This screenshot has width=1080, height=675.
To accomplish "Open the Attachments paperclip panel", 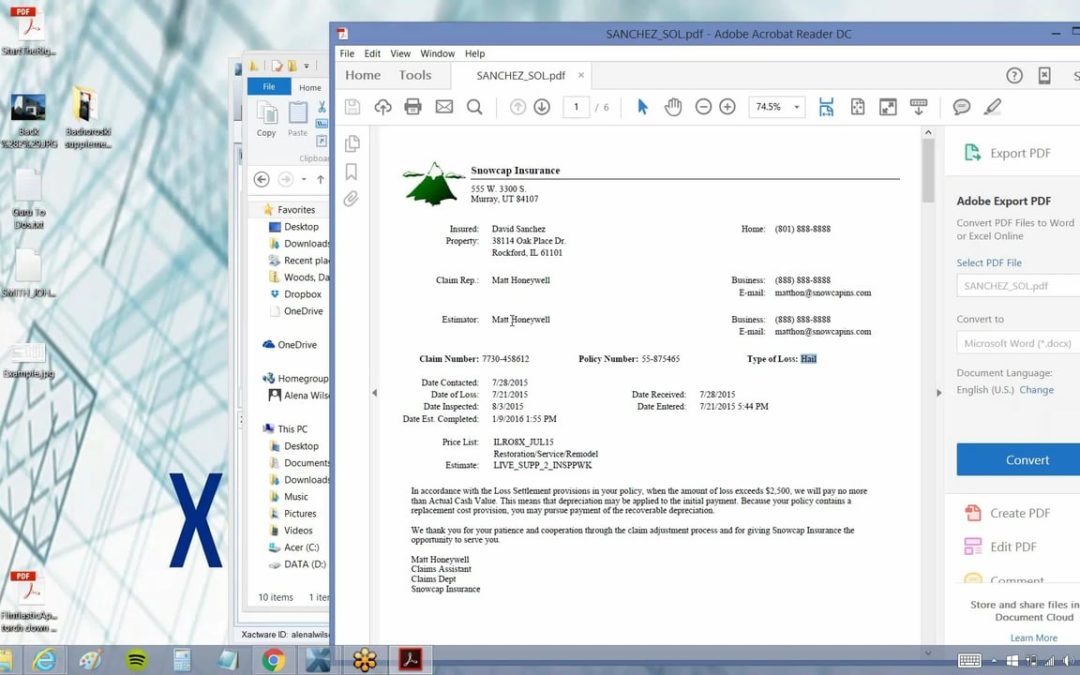I will (x=352, y=199).
